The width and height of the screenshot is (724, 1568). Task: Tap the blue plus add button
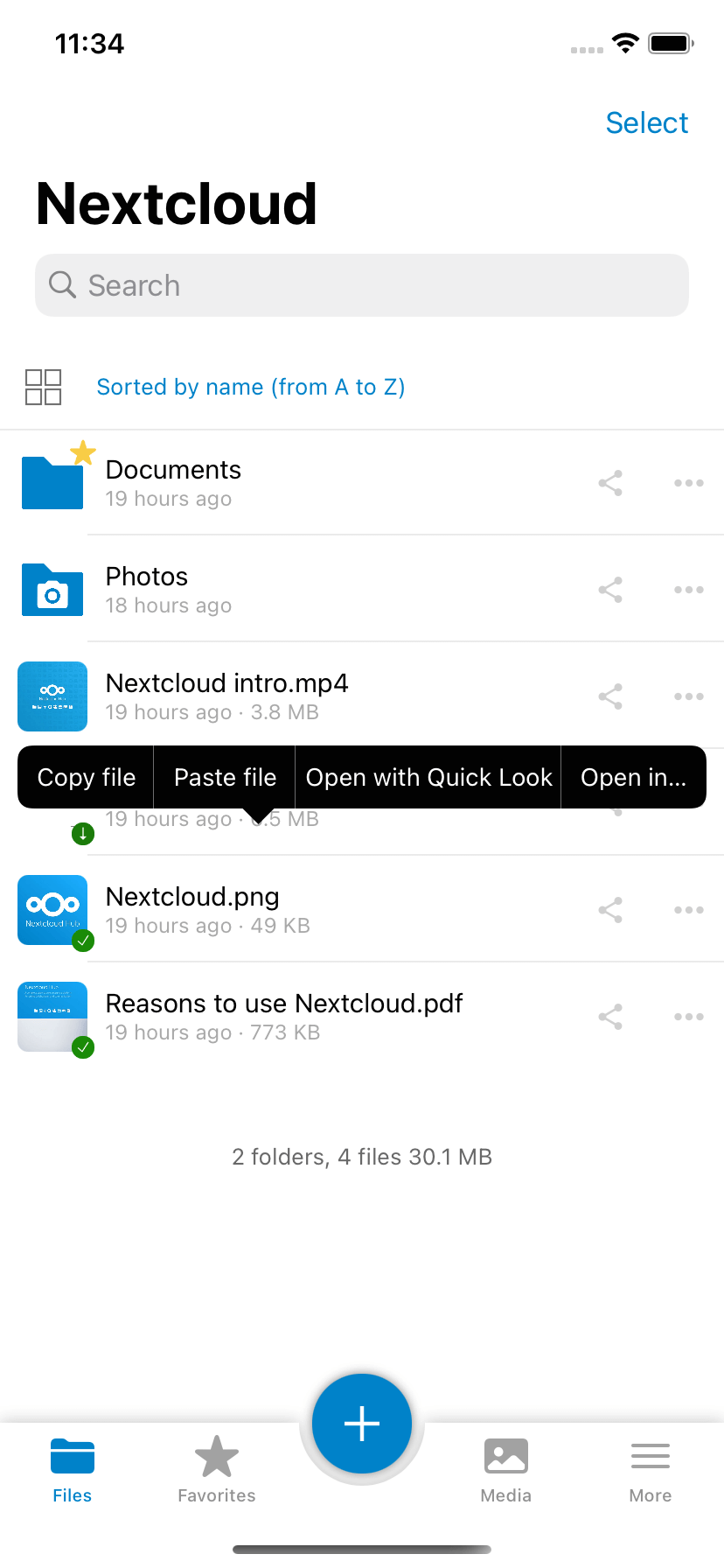pos(362,1424)
